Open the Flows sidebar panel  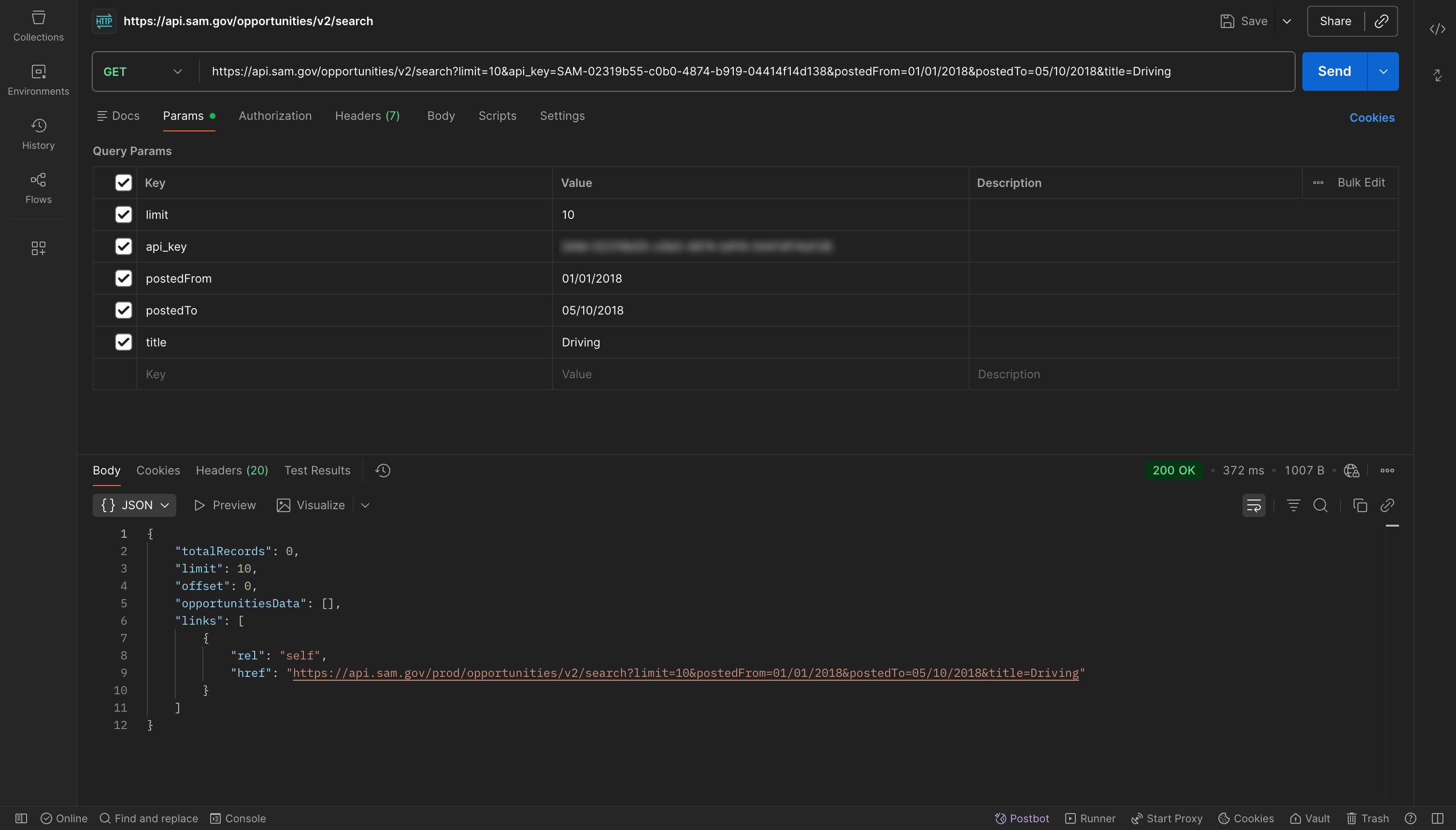[38, 188]
